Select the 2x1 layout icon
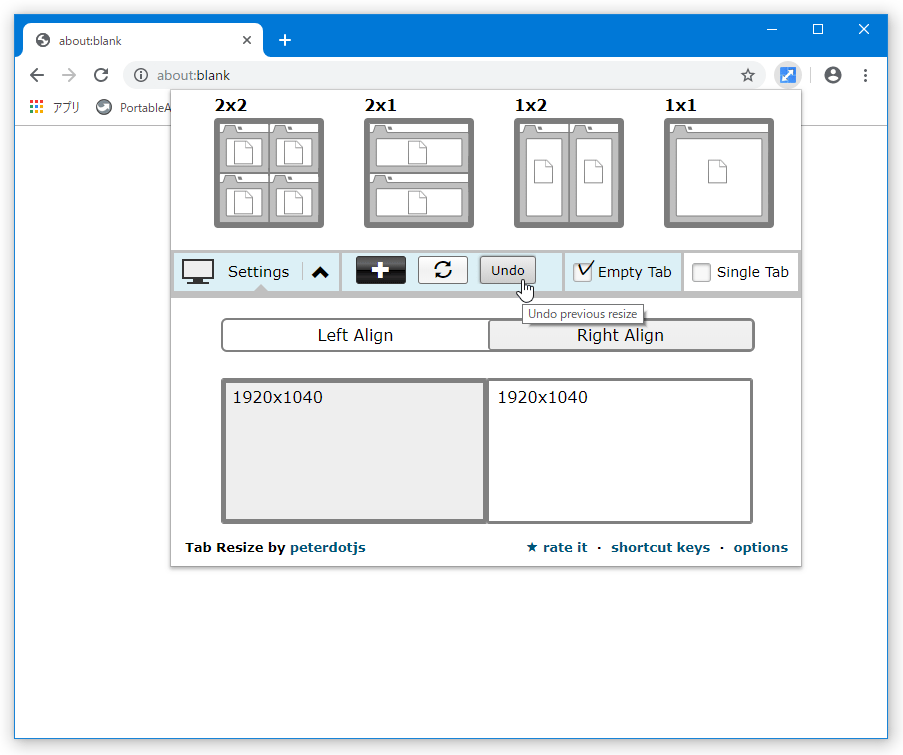This screenshot has width=903, height=755. point(419,173)
